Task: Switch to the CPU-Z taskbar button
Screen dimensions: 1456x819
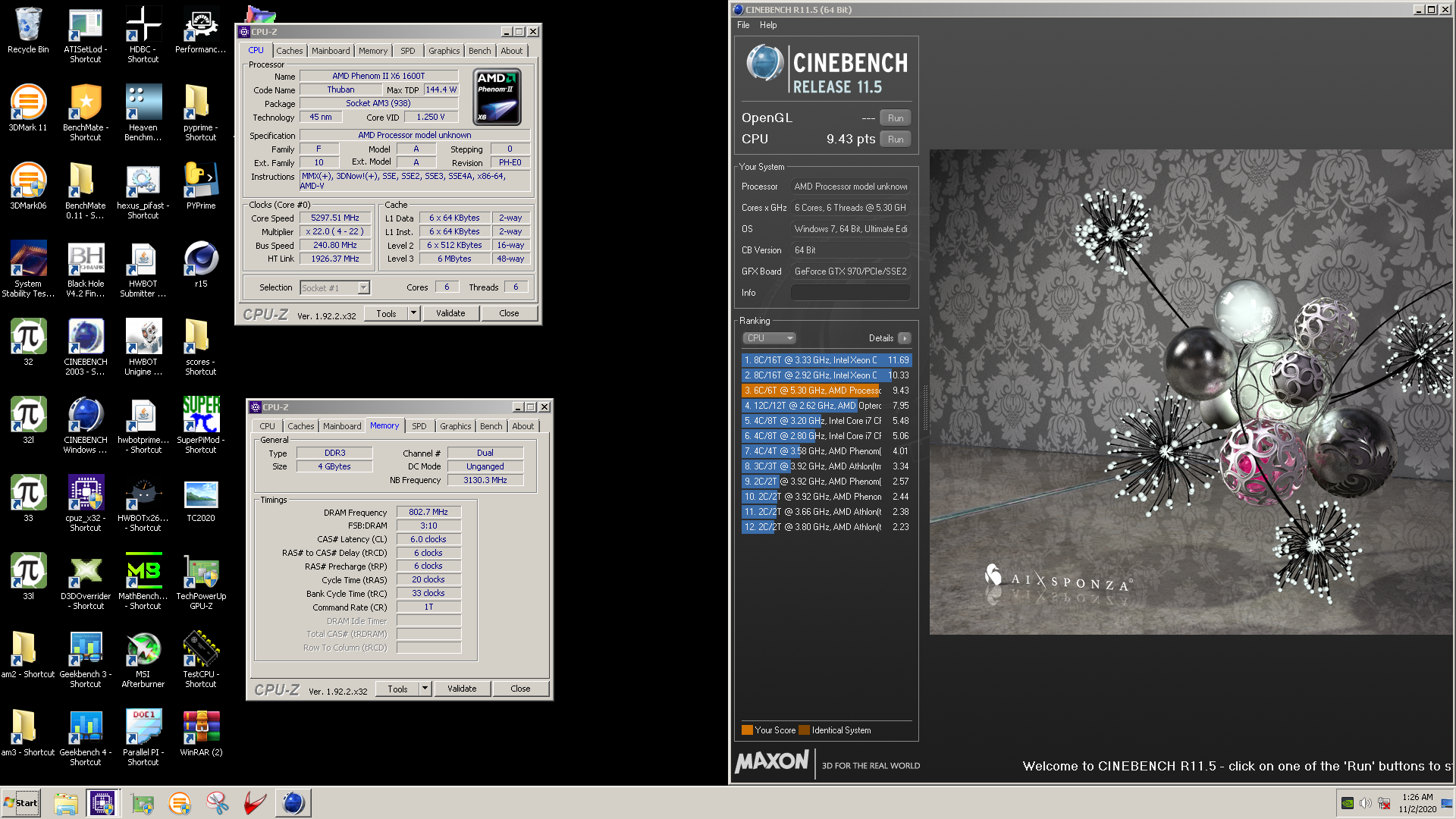Action: (x=102, y=803)
